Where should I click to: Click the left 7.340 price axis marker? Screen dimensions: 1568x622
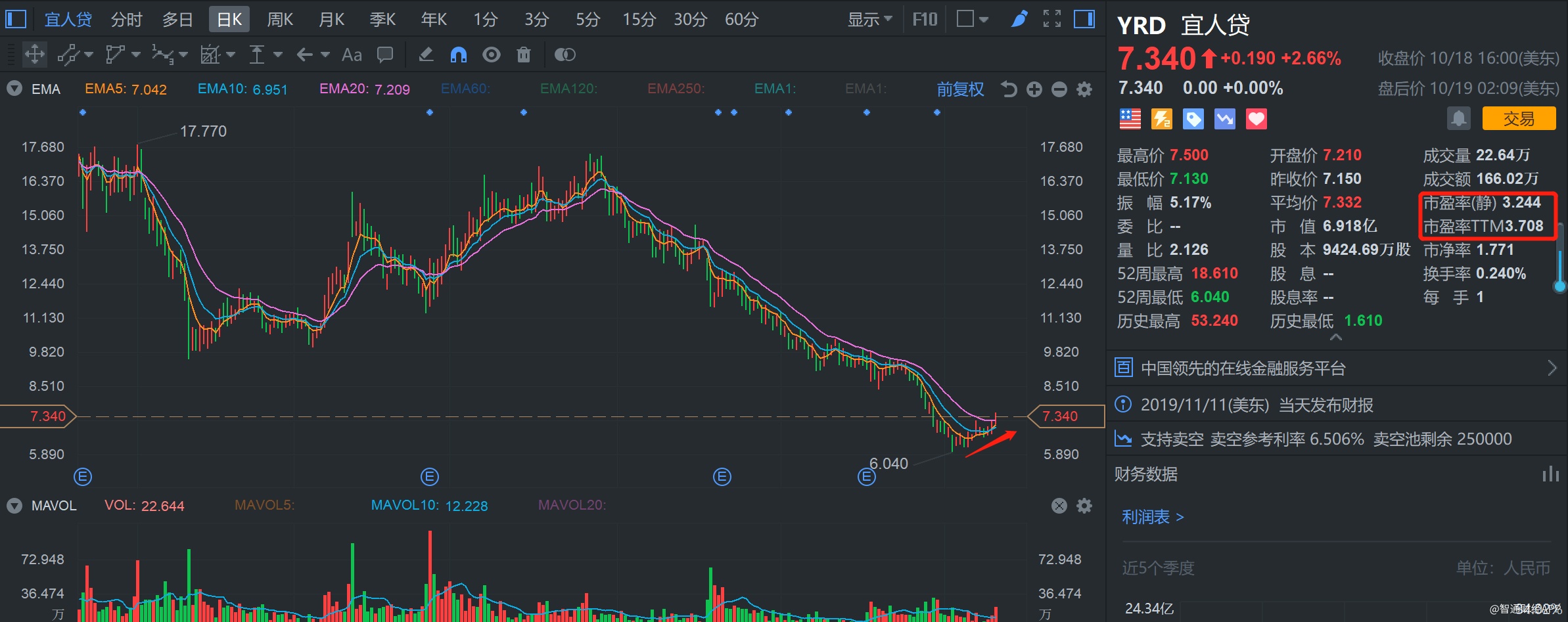pos(39,416)
